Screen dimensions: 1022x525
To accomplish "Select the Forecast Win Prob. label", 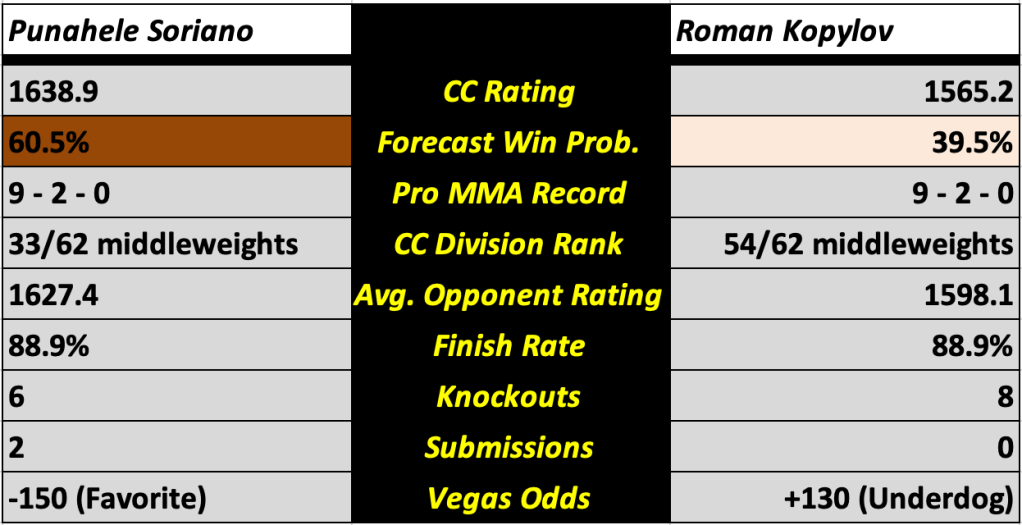I will click(509, 143).
